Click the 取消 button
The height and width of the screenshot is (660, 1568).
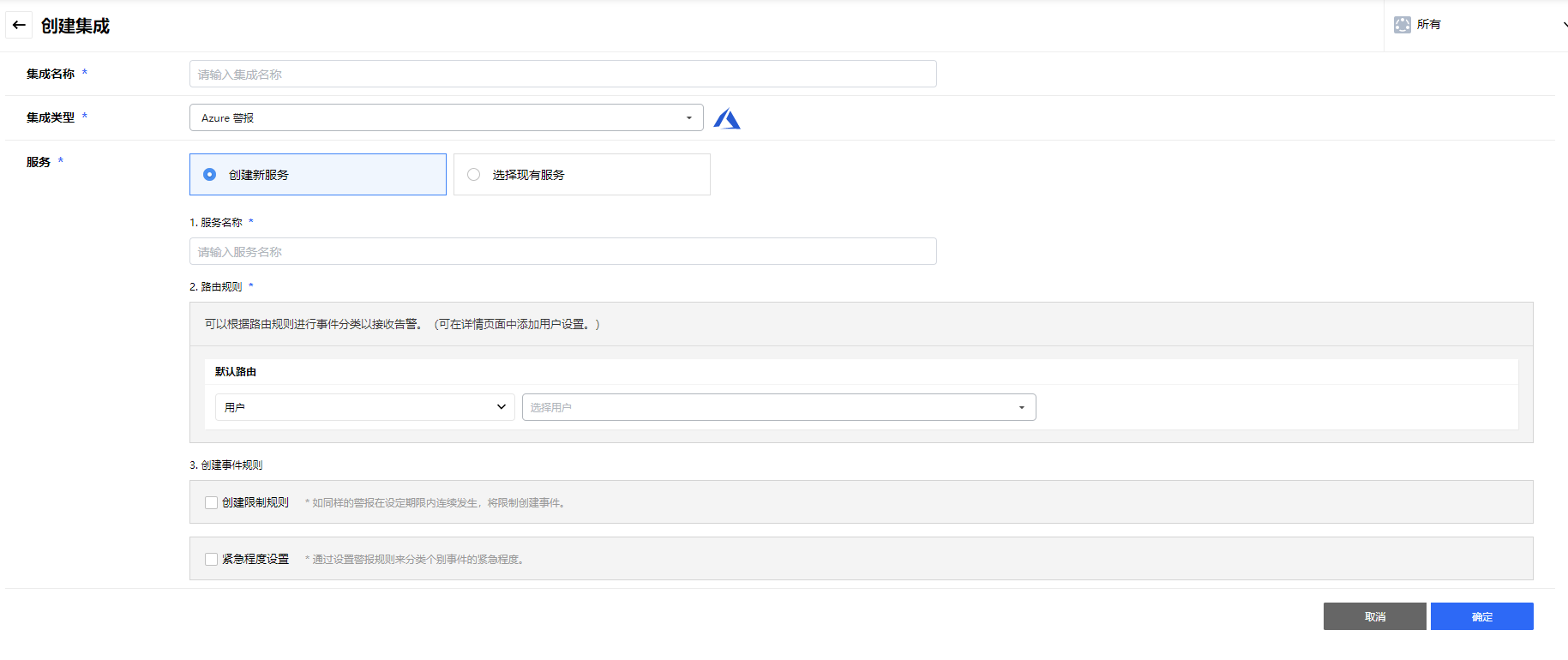[x=1374, y=616]
